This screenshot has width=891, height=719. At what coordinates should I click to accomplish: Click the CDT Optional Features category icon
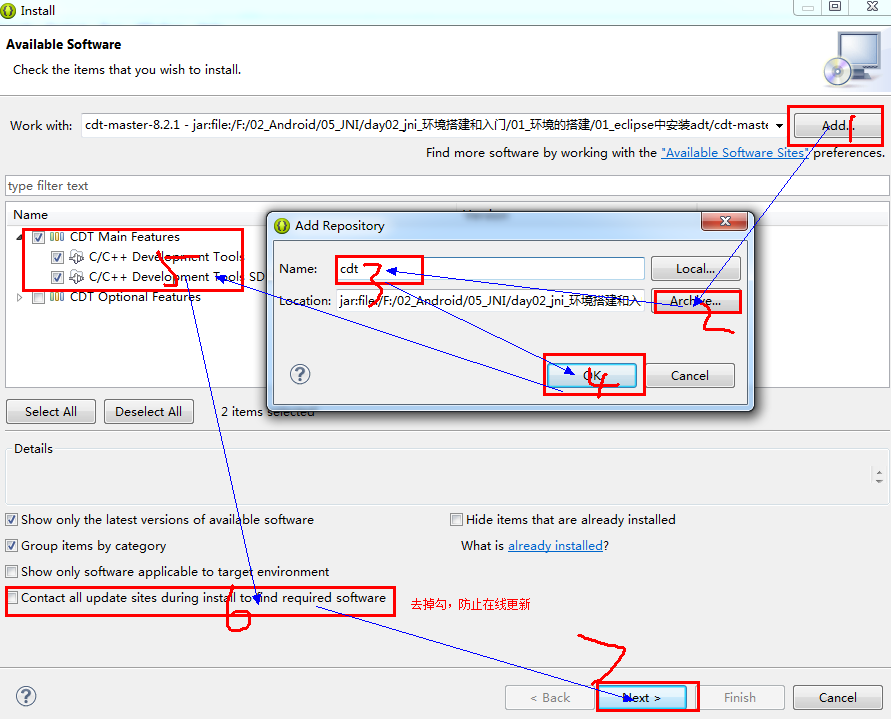point(57,296)
